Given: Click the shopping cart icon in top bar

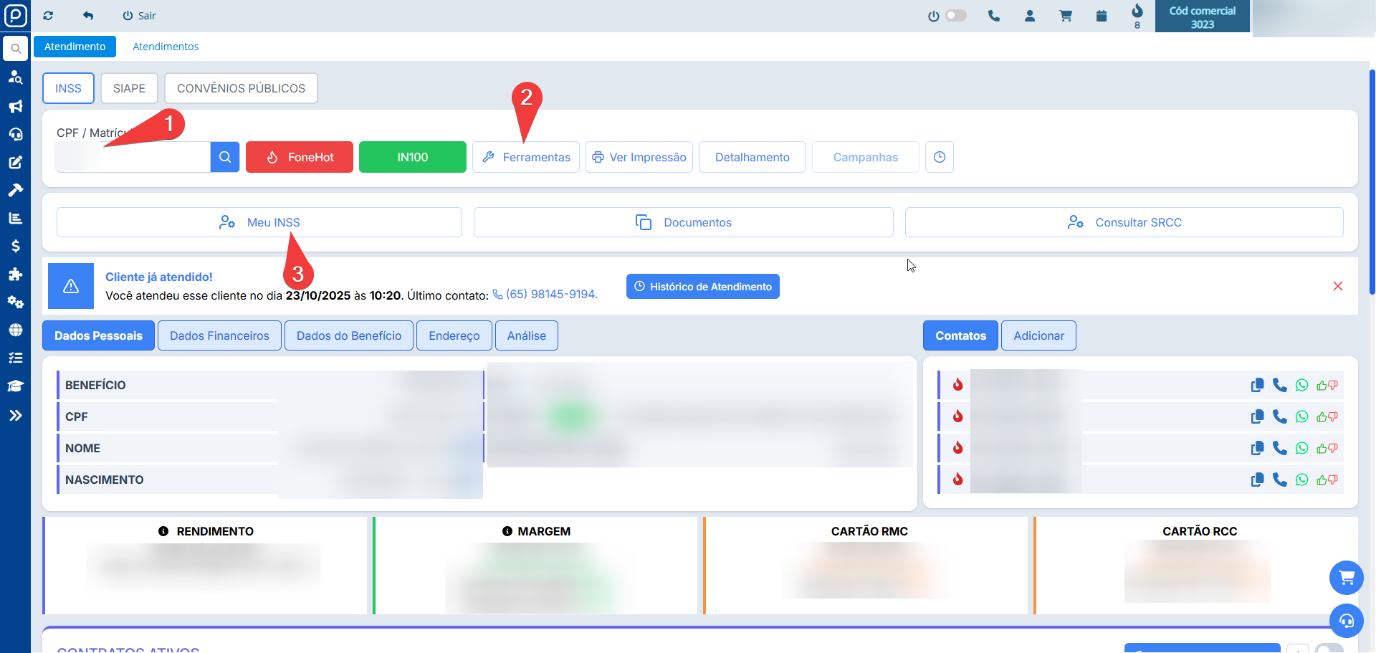Looking at the screenshot, I should pyautogui.click(x=1065, y=16).
